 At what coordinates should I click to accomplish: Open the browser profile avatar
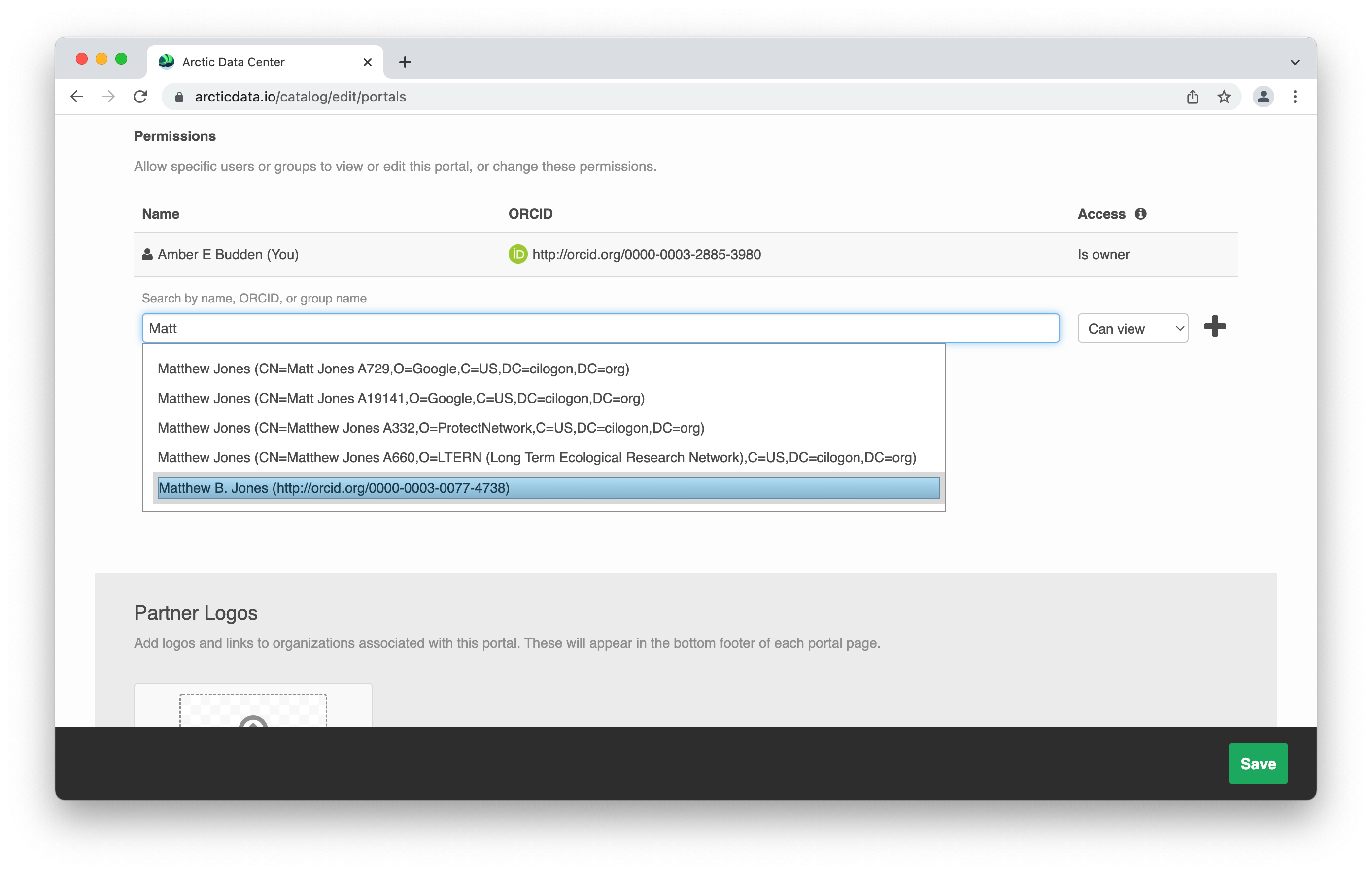click(1263, 97)
